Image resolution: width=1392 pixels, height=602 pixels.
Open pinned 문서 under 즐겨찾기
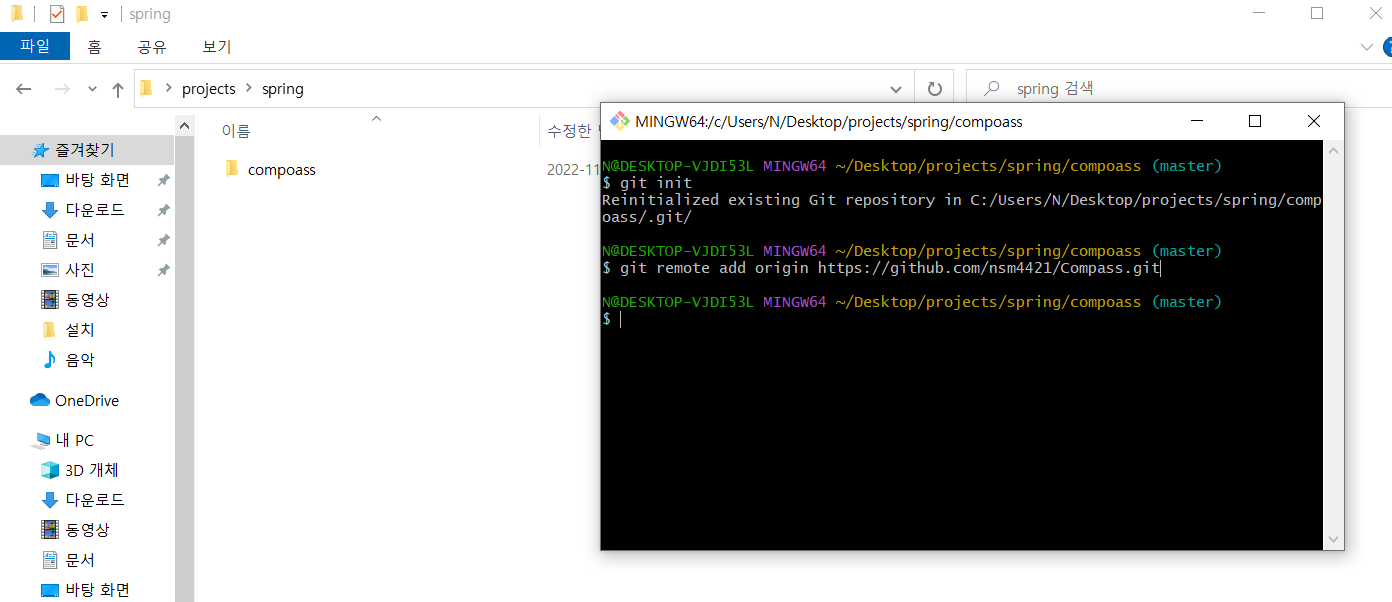80,240
